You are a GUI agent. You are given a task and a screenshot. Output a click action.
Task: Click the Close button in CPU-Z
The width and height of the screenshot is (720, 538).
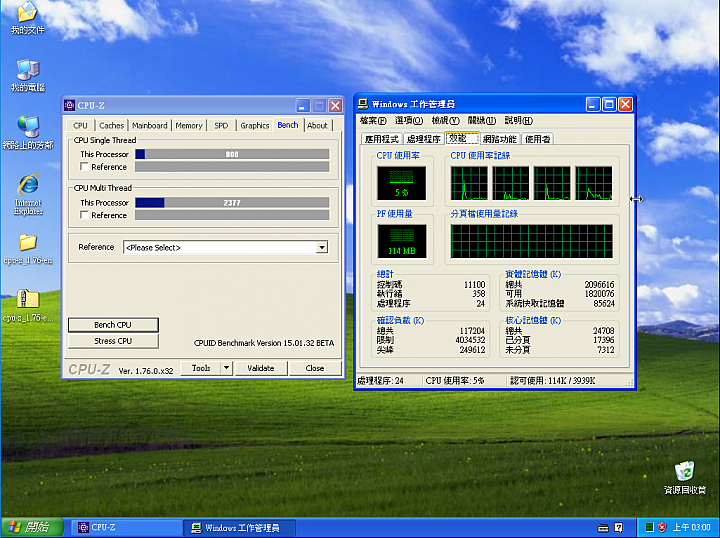pos(315,368)
